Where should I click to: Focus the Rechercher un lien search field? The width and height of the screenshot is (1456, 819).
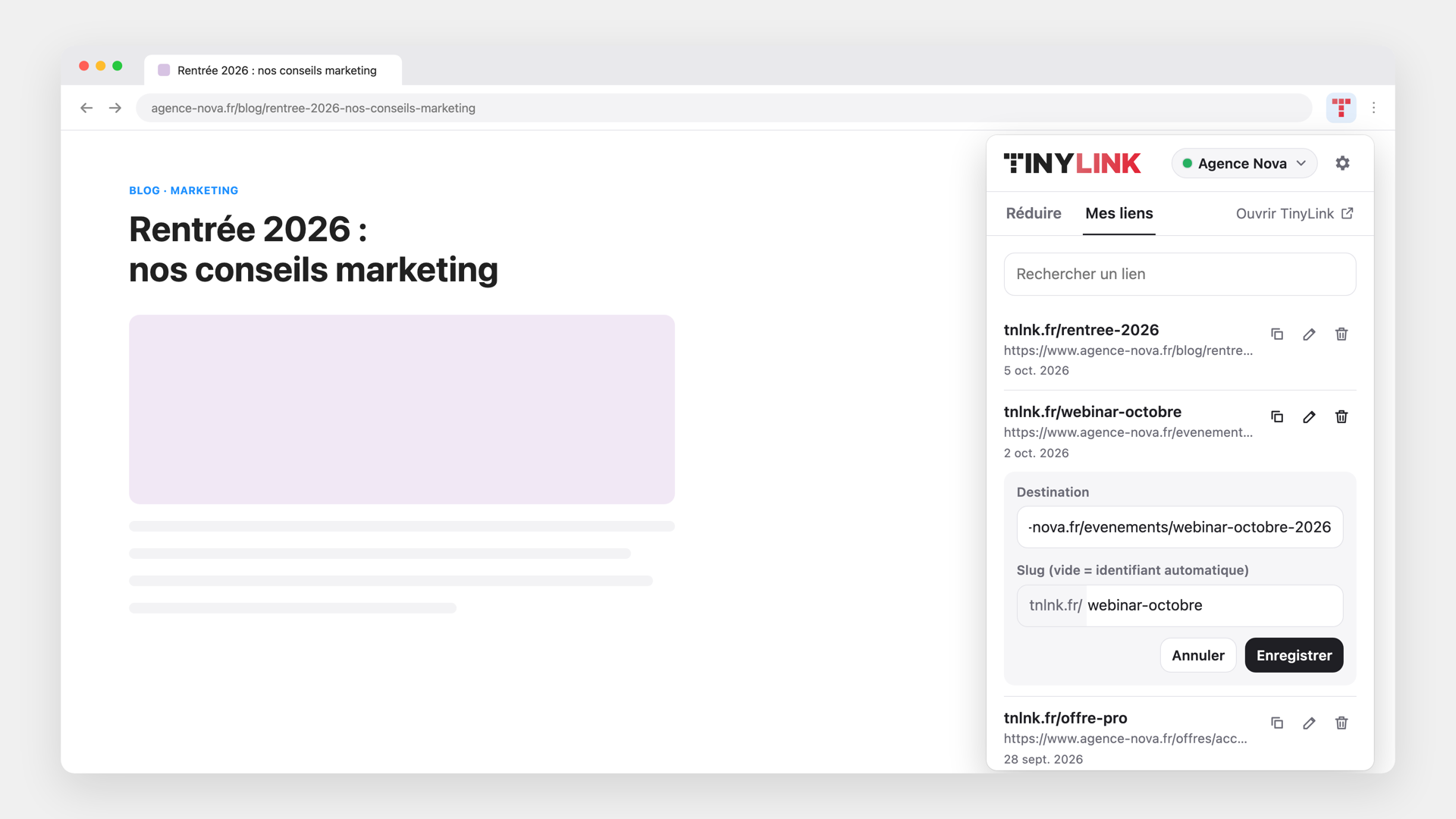1180,274
